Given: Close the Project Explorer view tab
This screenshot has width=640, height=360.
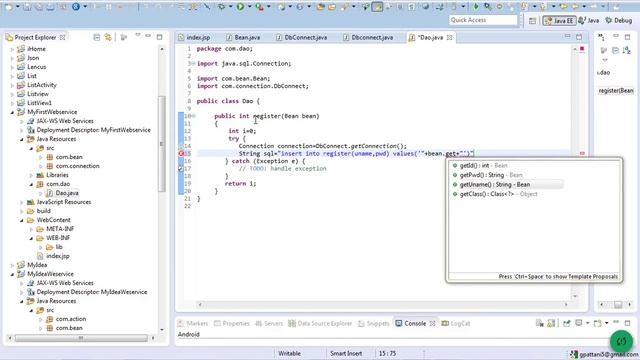Looking at the screenshot, I should click(x=62, y=38).
